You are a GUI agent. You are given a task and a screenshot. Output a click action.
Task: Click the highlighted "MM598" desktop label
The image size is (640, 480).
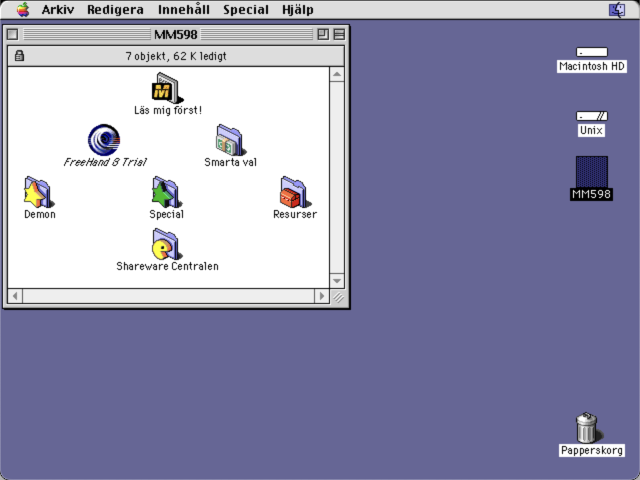591,194
